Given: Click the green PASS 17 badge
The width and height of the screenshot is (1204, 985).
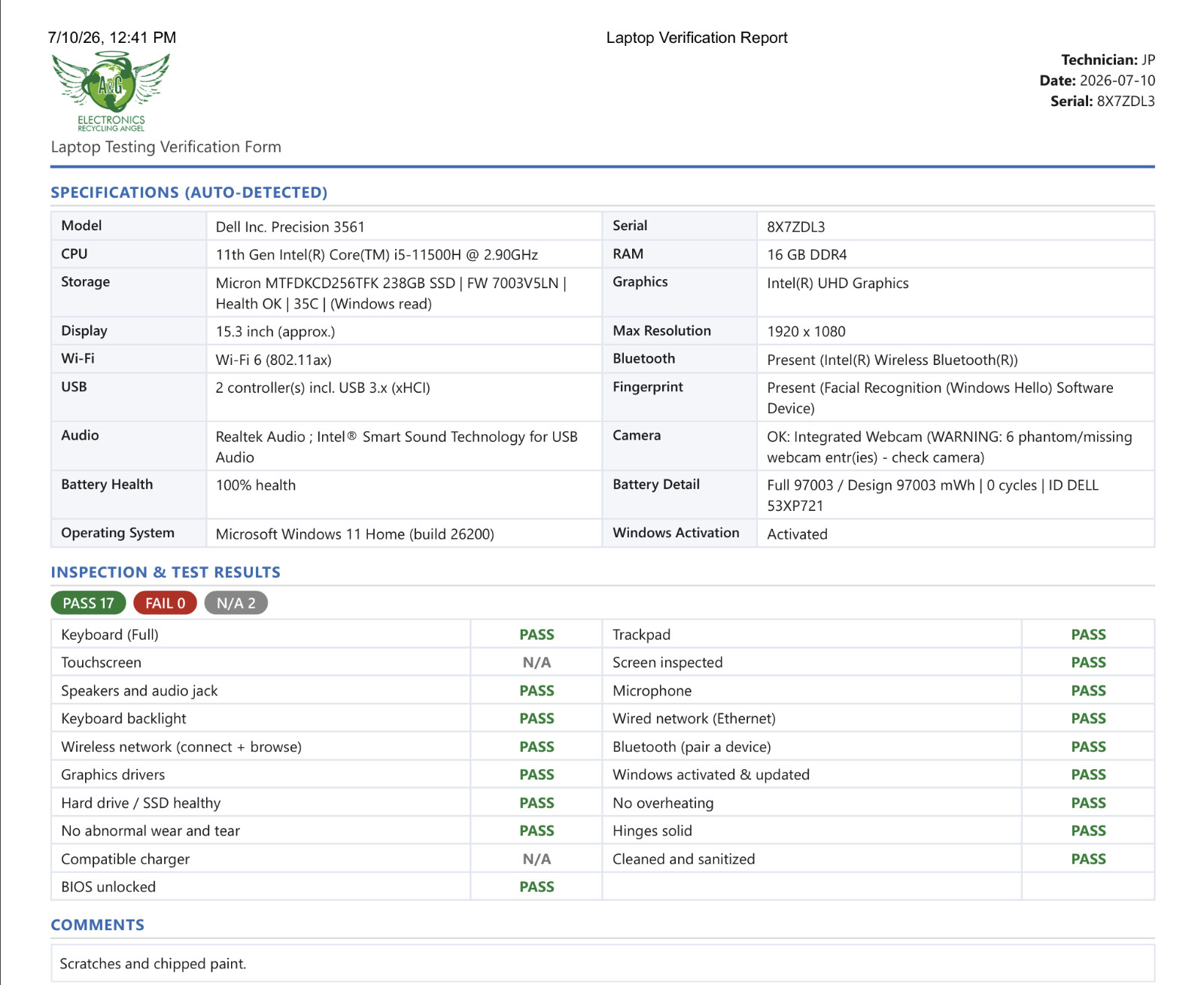Looking at the screenshot, I should [x=88, y=603].
